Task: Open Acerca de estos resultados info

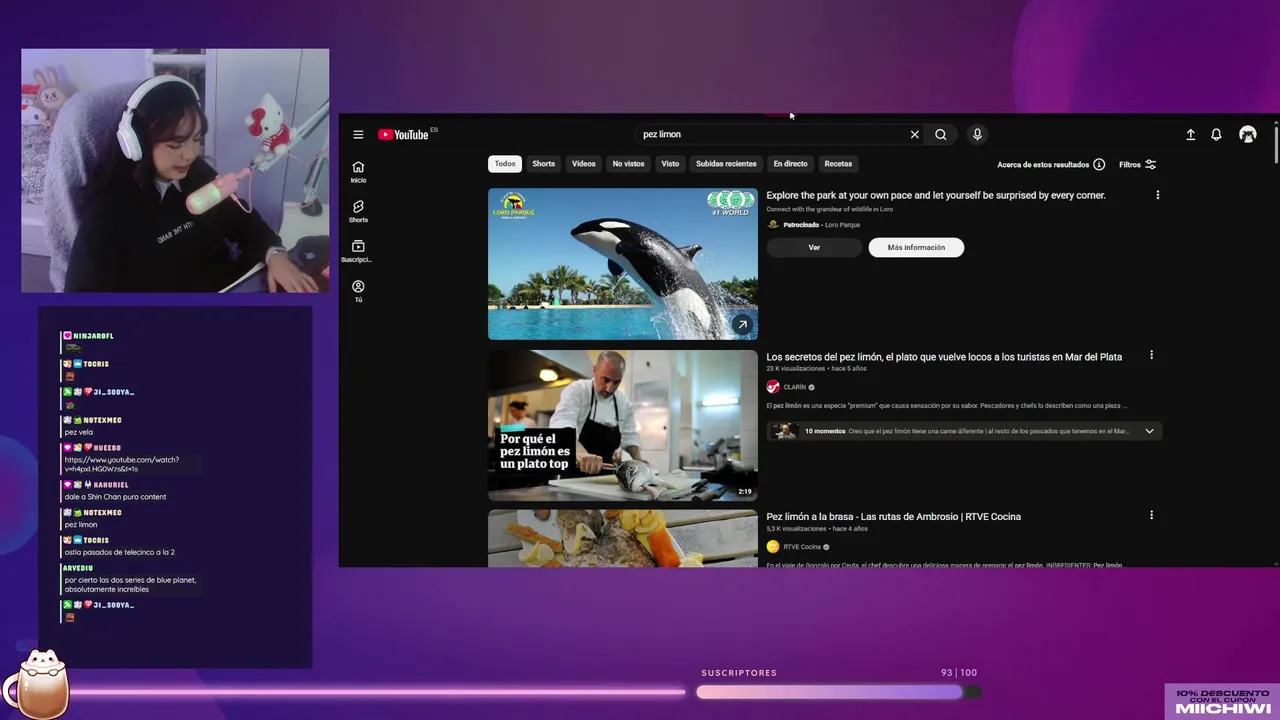Action: (1051, 164)
